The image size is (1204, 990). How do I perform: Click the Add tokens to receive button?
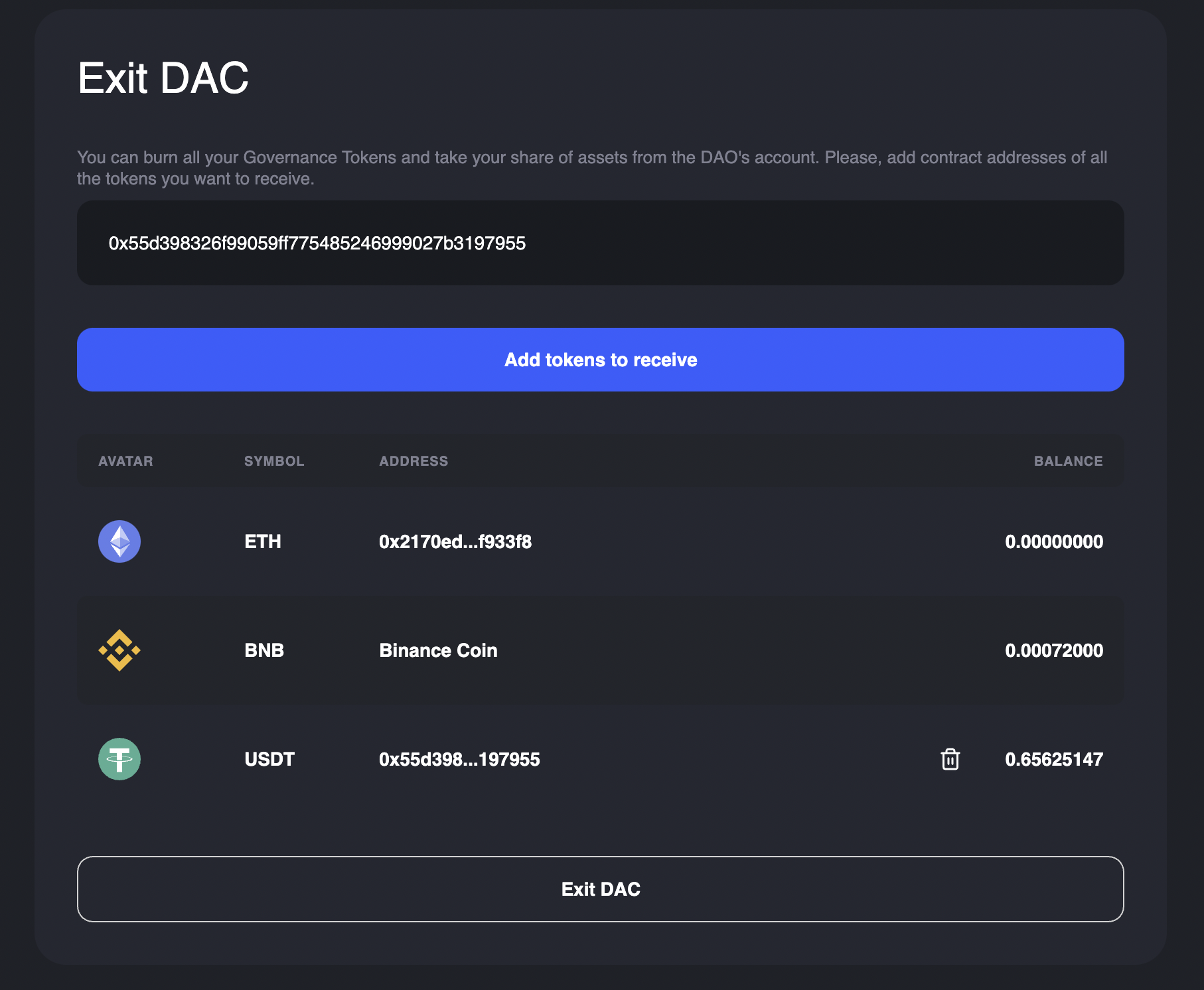tap(601, 360)
